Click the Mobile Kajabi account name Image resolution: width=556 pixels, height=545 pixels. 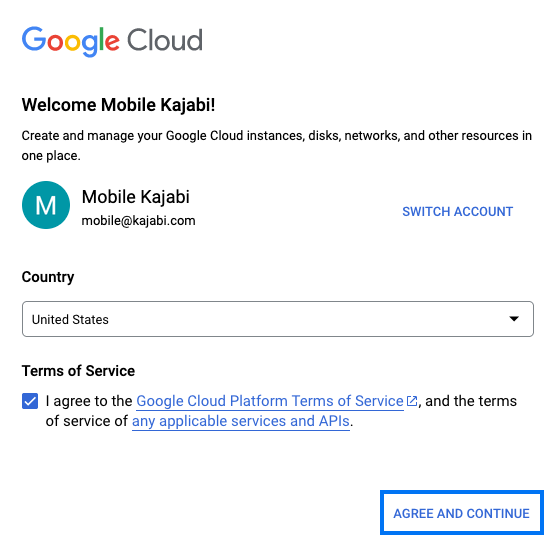(x=135, y=197)
